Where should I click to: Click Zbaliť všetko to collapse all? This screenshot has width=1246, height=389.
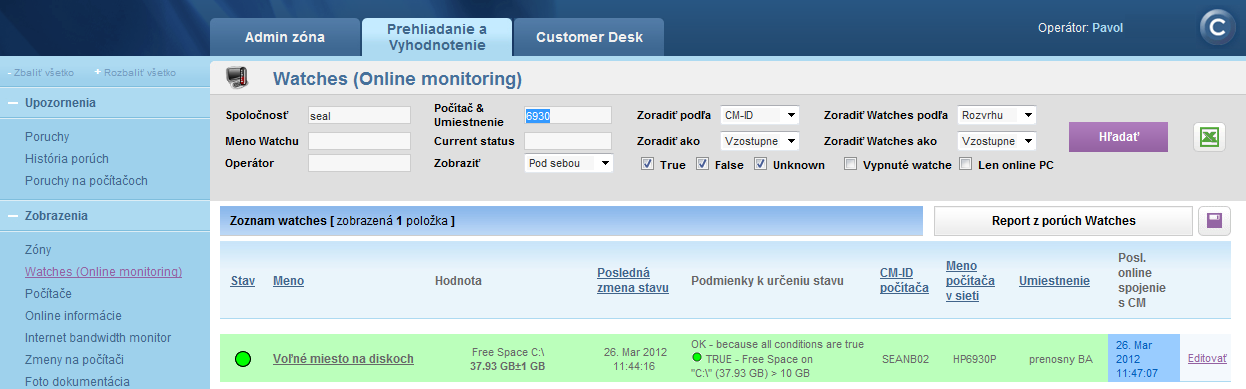(42, 72)
